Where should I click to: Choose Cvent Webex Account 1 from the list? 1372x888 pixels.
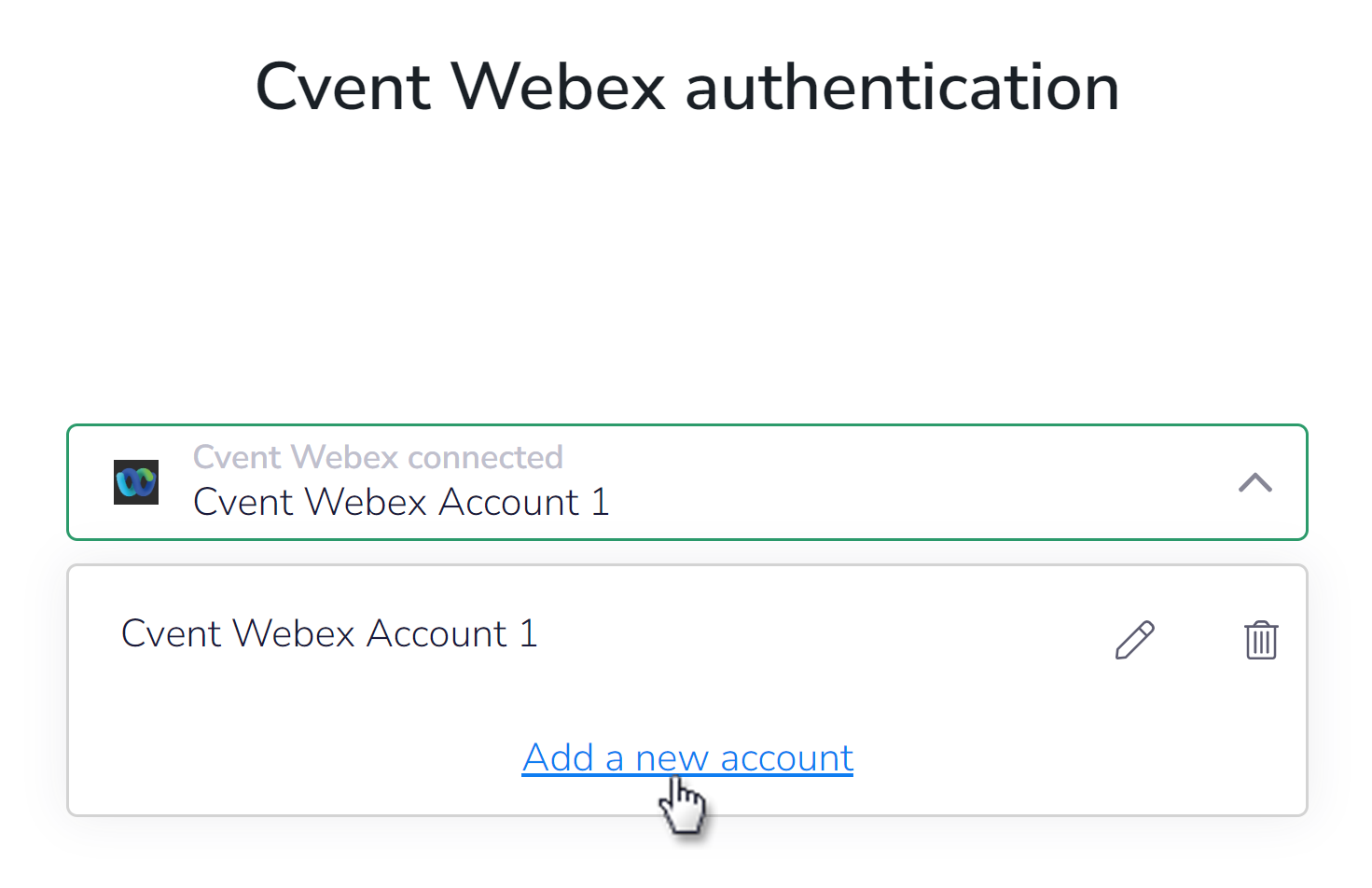coord(329,633)
